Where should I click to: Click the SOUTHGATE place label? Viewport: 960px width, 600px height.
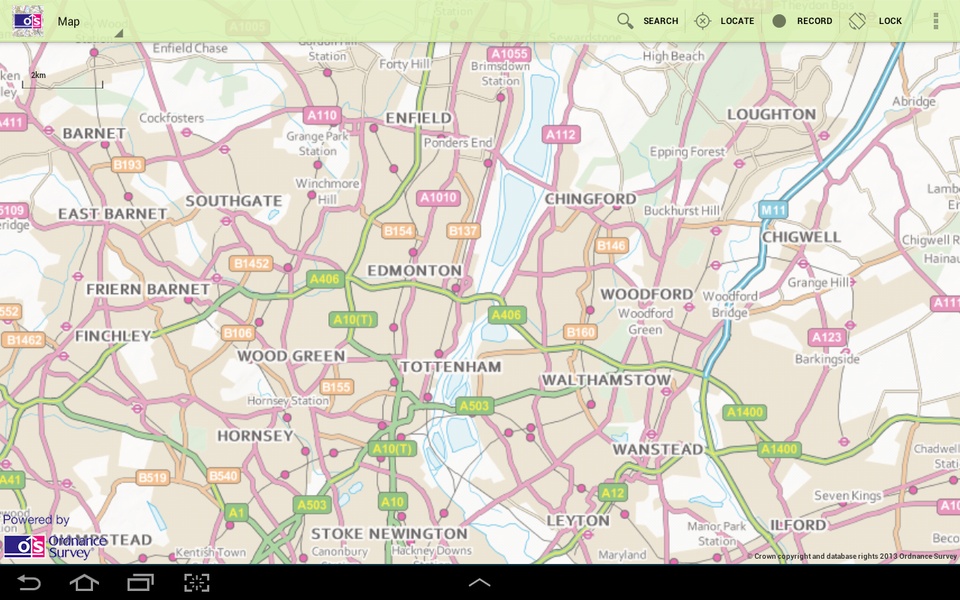(234, 201)
